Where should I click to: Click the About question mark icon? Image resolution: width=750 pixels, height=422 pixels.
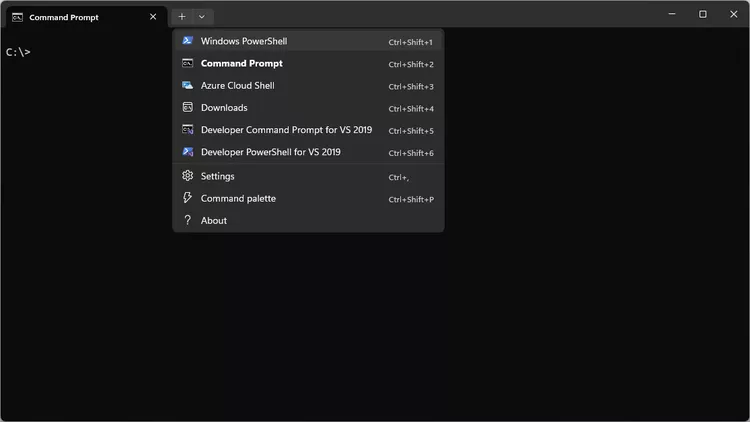[x=188, y=220]
